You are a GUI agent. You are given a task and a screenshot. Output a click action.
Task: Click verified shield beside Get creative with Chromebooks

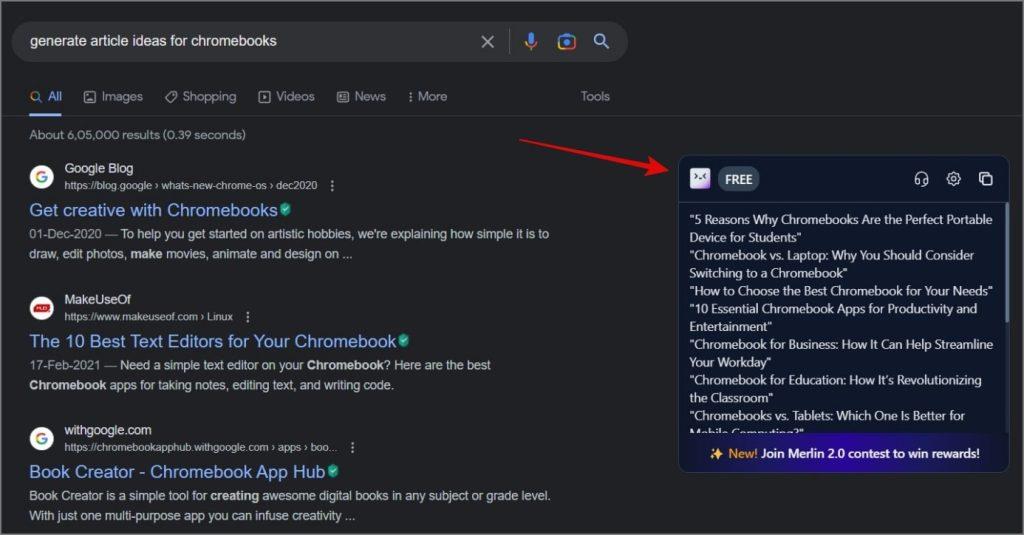(285, 210)
